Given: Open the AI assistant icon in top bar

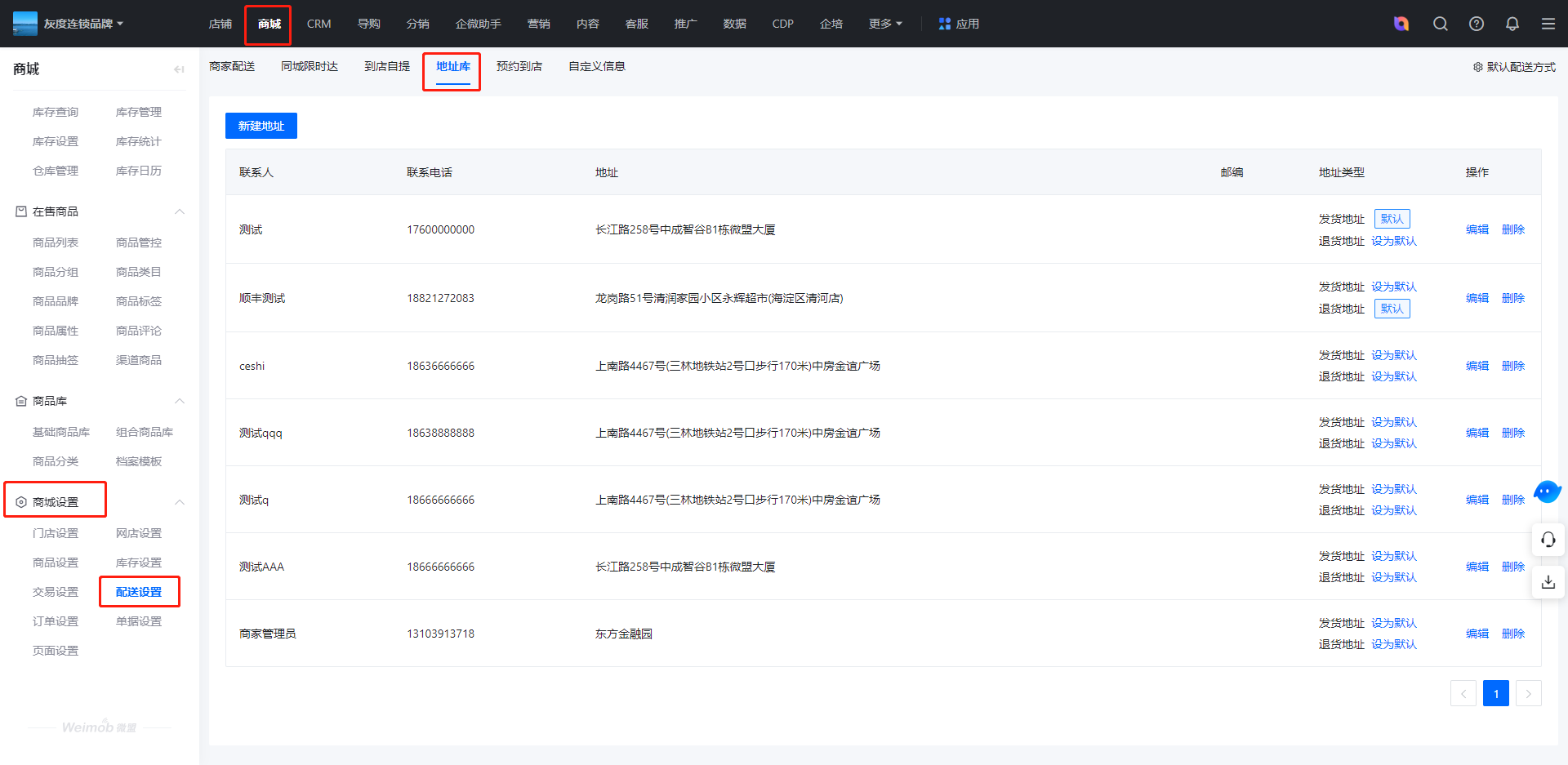Looking at the screenshot, I should pyautogui.click(x=1401, y=24).
